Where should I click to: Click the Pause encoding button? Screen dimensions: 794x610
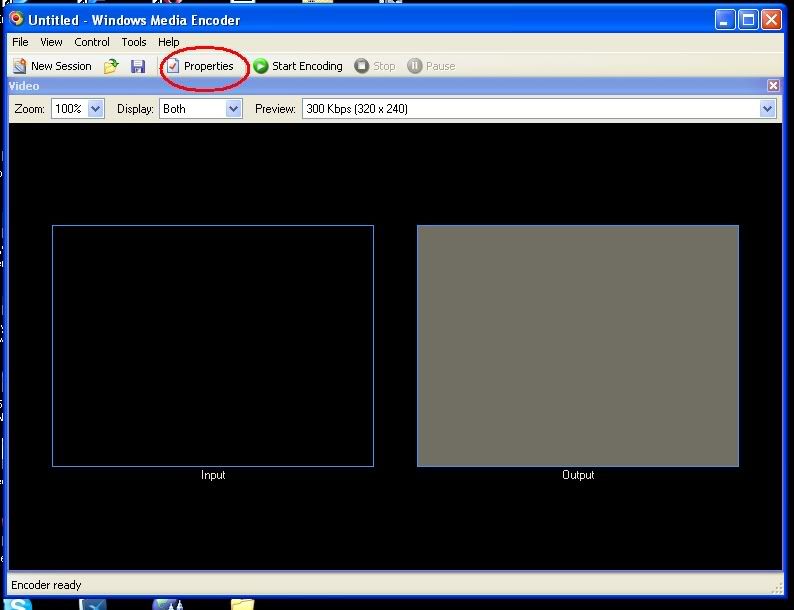click(431, 66)
